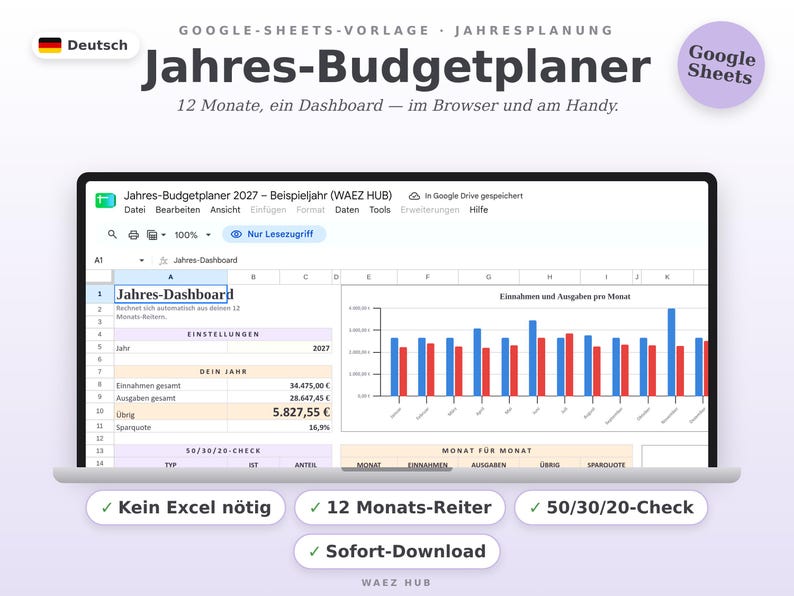Click the greyed Erweiterungen menu
This screenshot has width=794, height=596.
pos(429,210)
